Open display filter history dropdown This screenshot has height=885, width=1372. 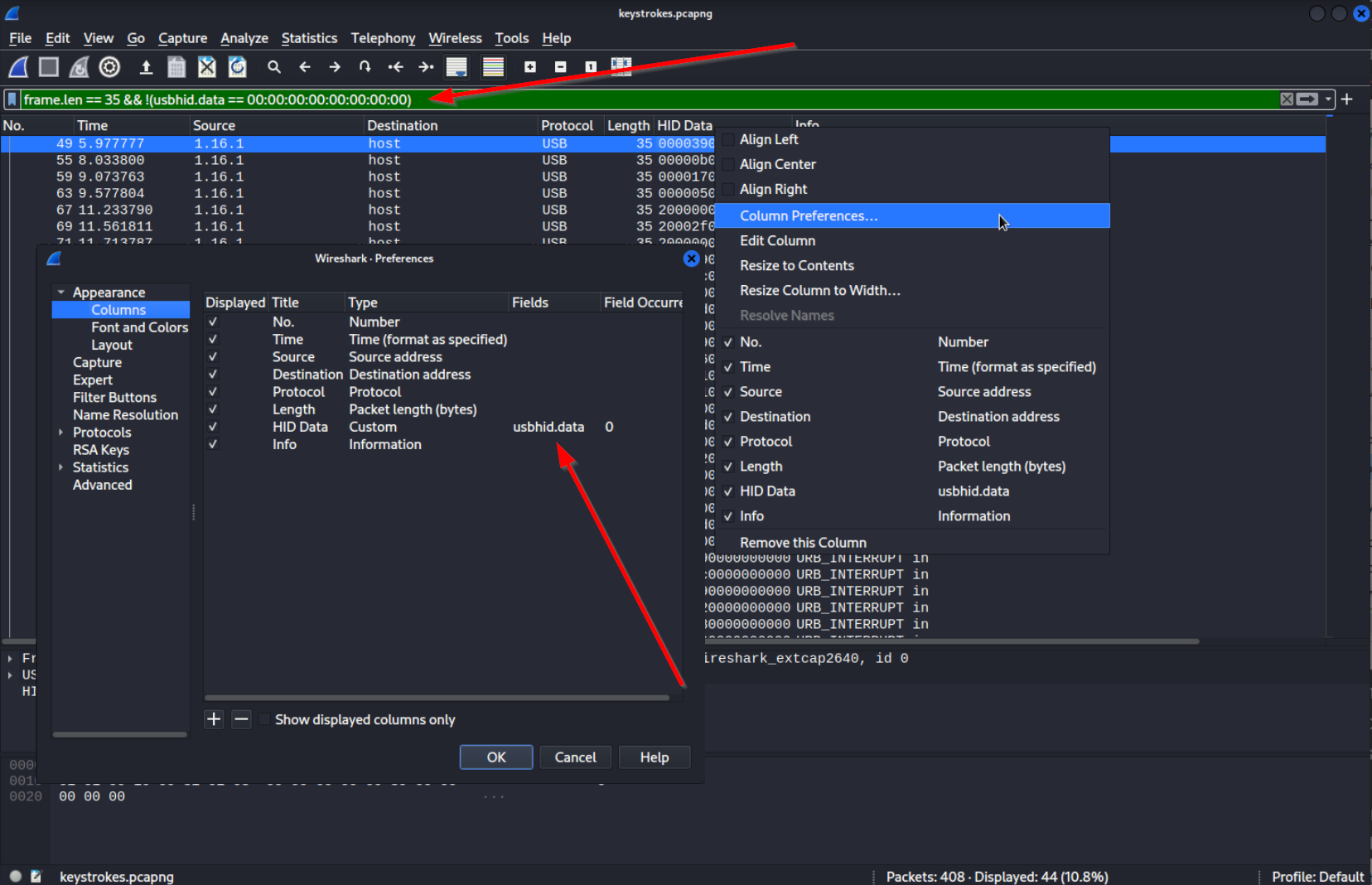click(x=1328, y=99)
